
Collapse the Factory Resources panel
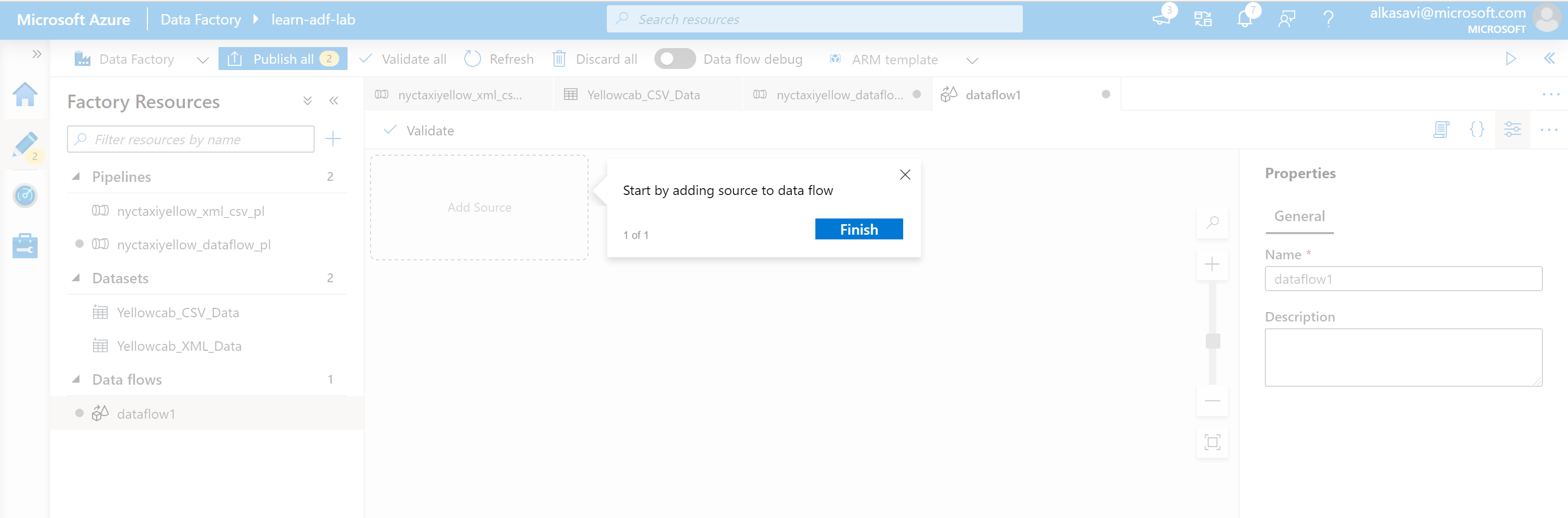[333, 101]
